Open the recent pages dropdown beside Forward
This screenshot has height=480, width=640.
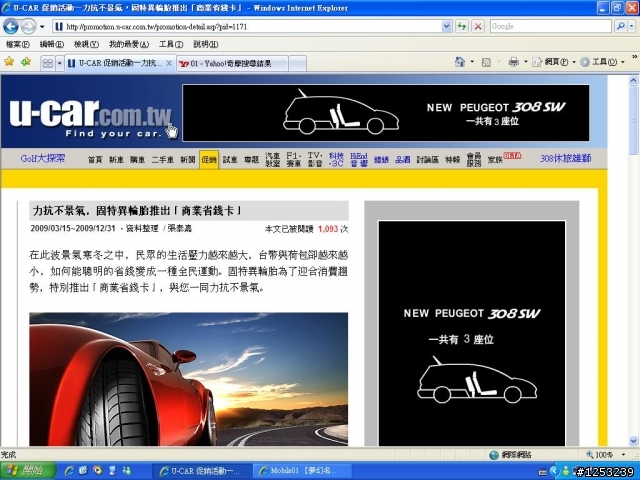tap(42, 27)
